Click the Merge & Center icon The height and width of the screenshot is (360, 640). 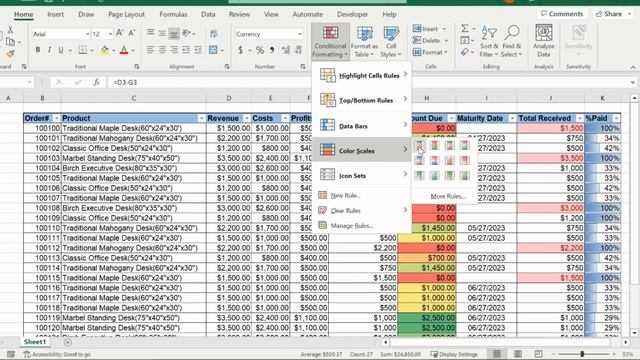213,50
